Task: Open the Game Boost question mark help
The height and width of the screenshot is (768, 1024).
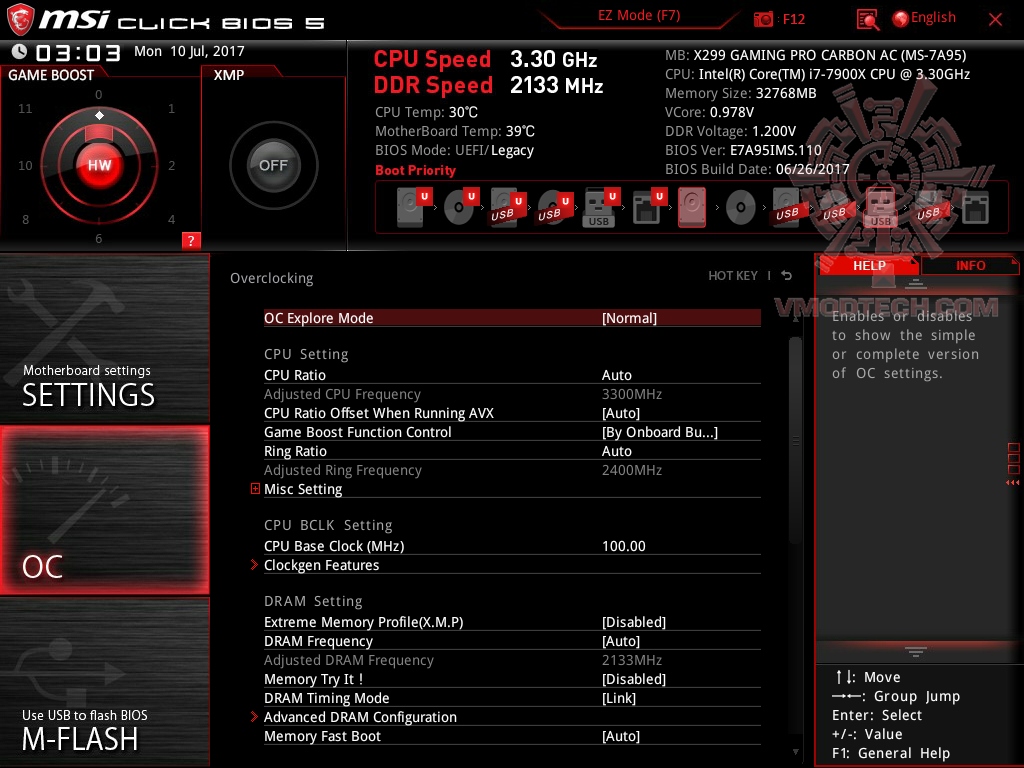Action: pyautogui.click(x=191, y=240)
